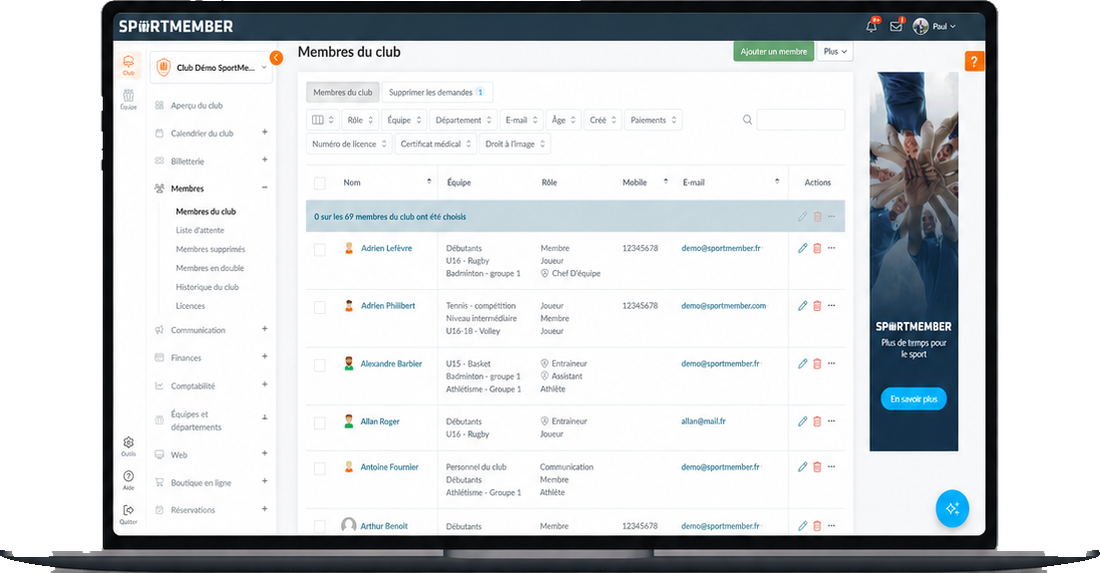1100x573 pixels.
Task: Click the Quitter logout icon
Action: [x=128, y=514]
